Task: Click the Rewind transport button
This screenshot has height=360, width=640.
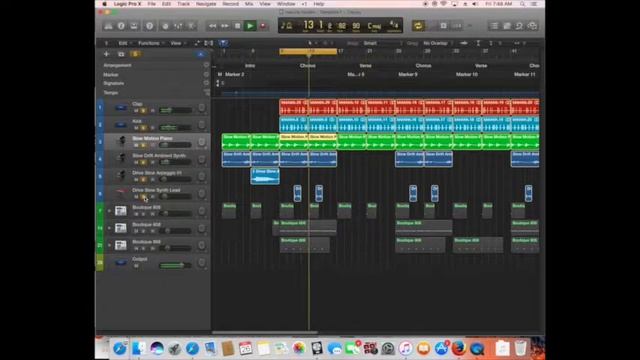Action: click(x=212, y=26)
